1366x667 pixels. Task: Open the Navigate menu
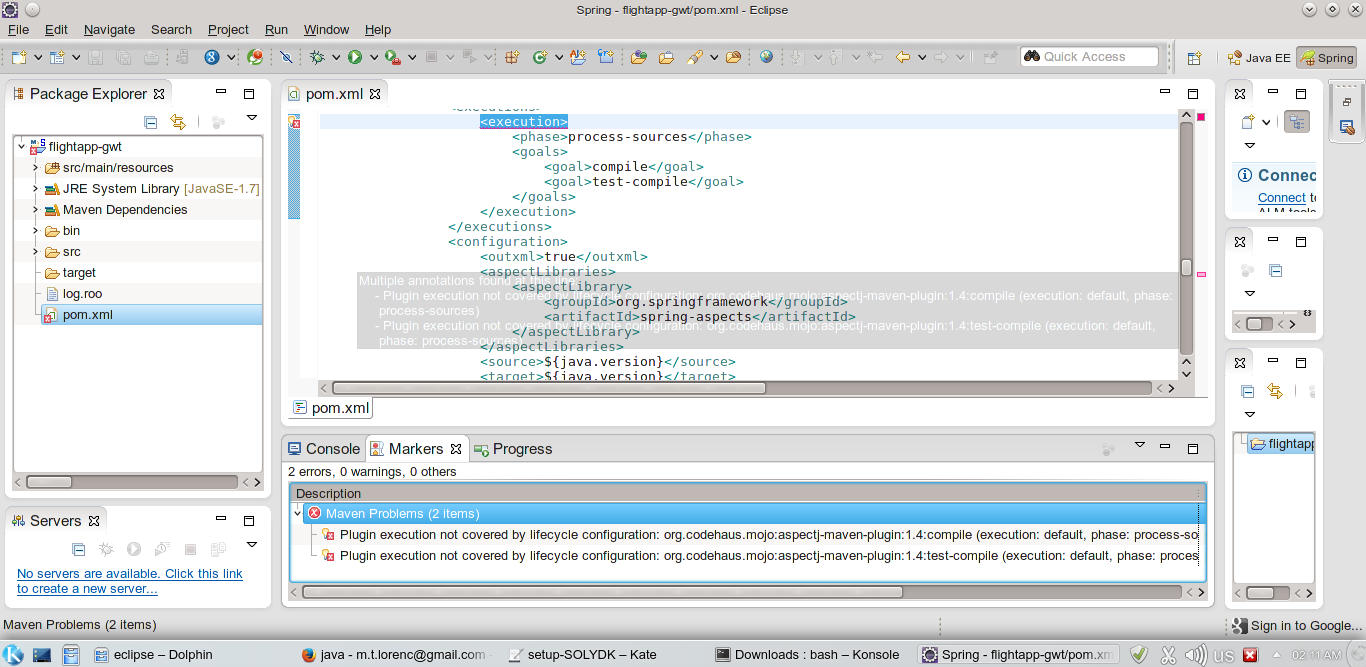tap(109, 29)
